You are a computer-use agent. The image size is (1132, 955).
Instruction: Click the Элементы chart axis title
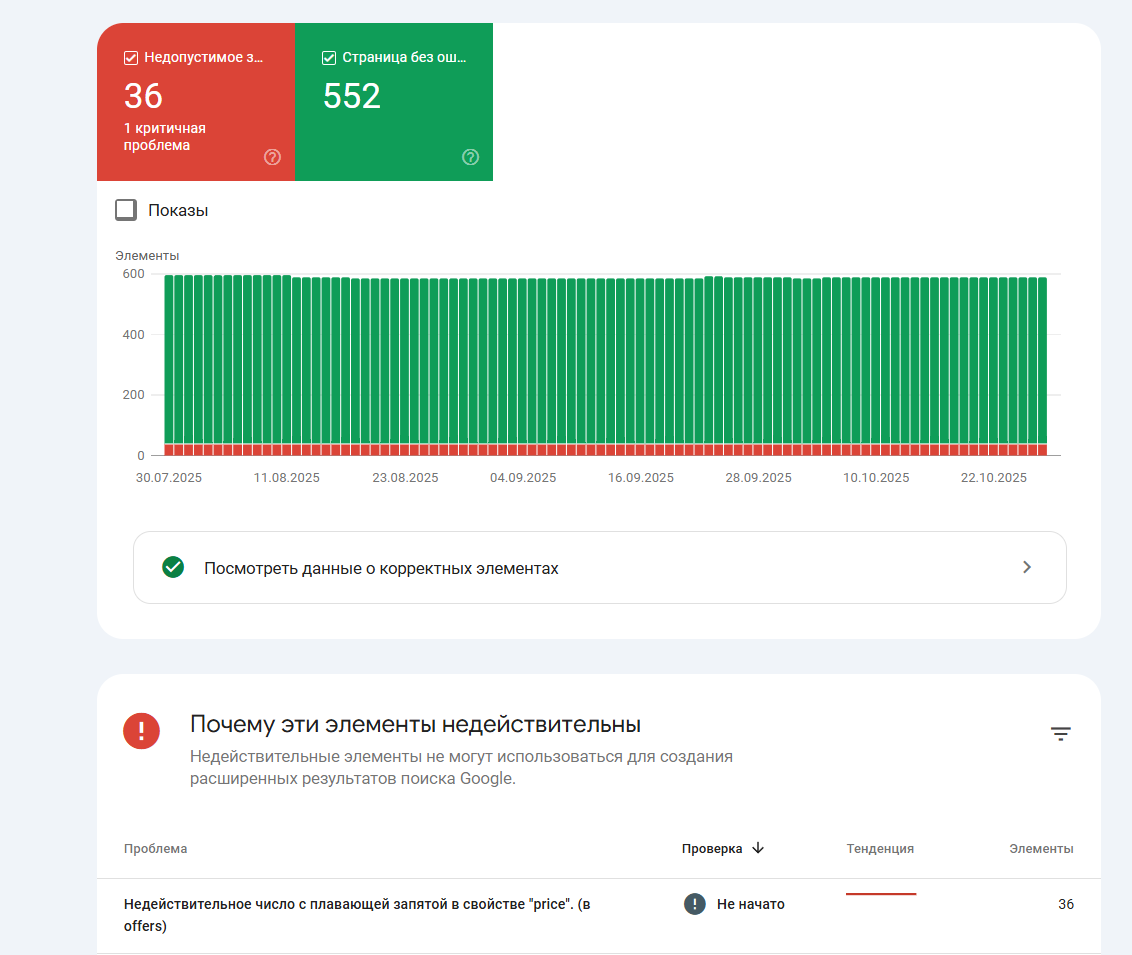(147, 256)
